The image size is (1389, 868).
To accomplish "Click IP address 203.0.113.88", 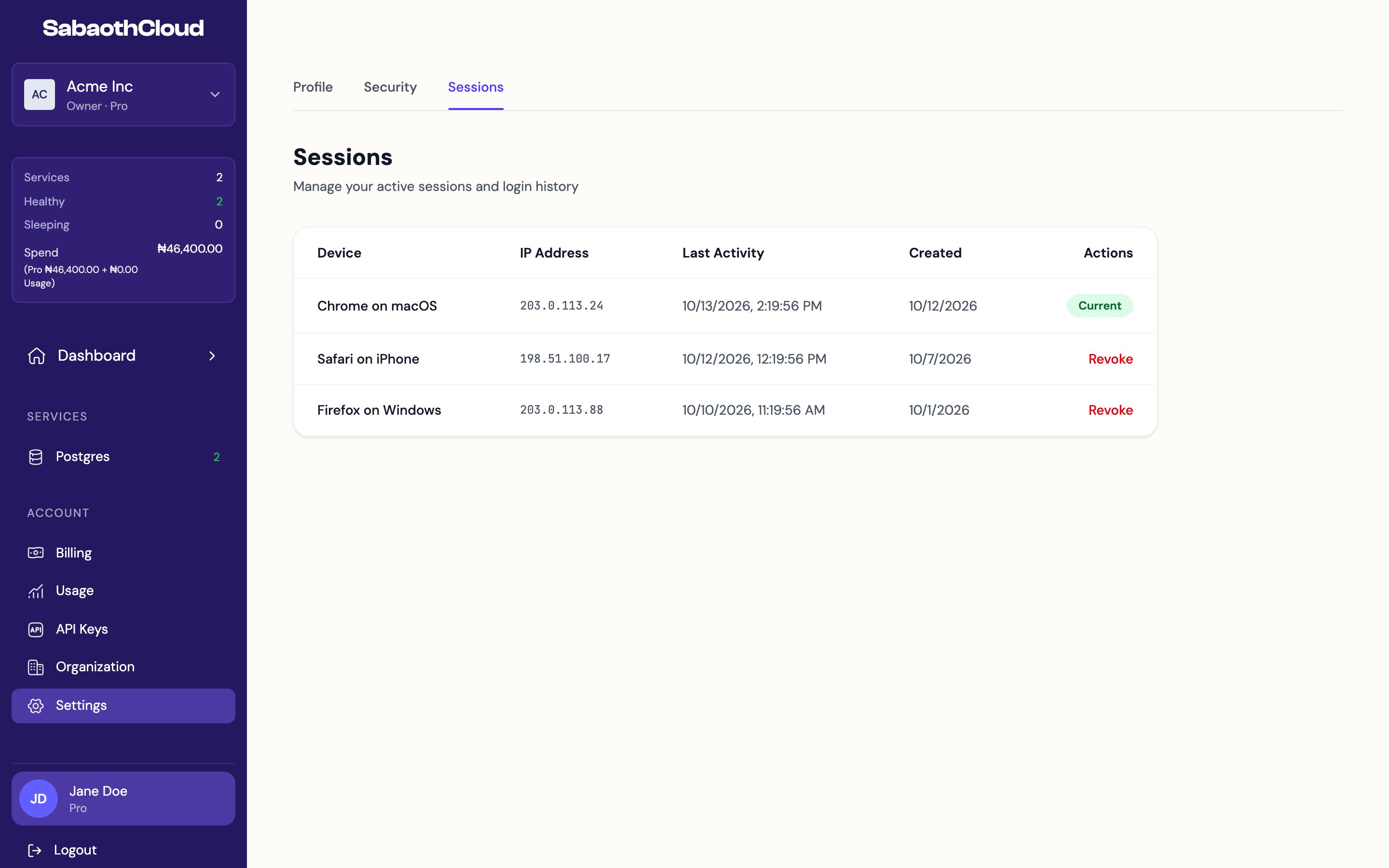I will (x=561, y=410).
